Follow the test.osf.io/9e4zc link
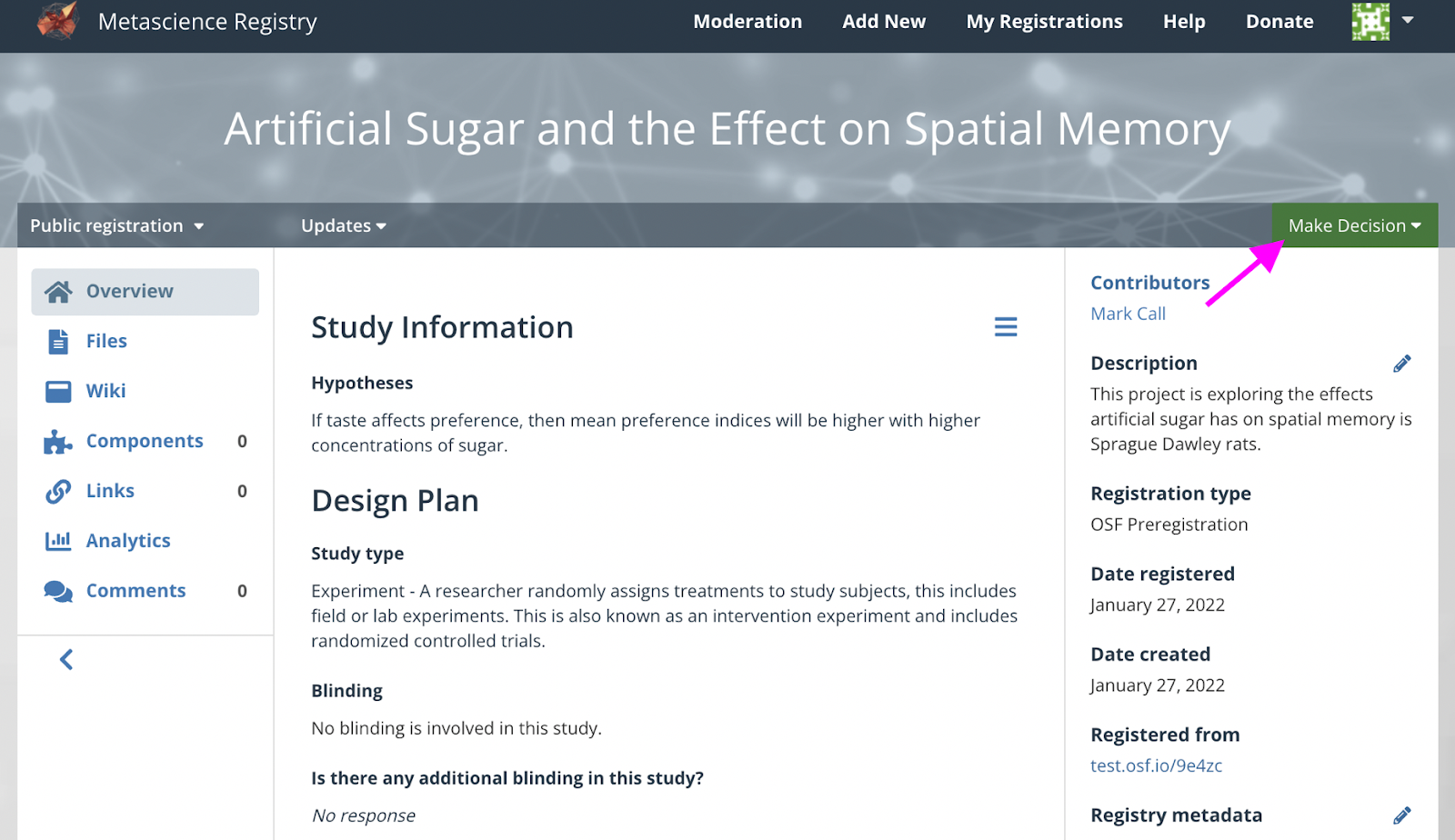 1156,765
